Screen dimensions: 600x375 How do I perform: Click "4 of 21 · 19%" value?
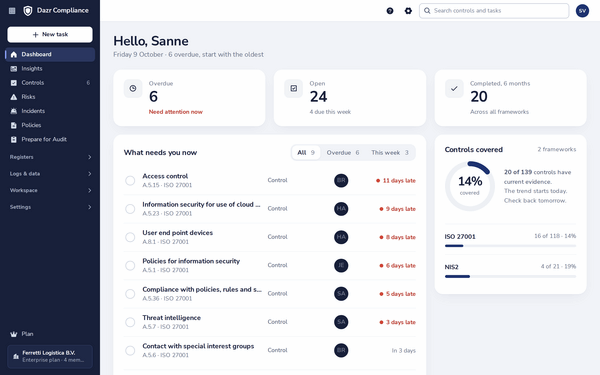(558, 266)
